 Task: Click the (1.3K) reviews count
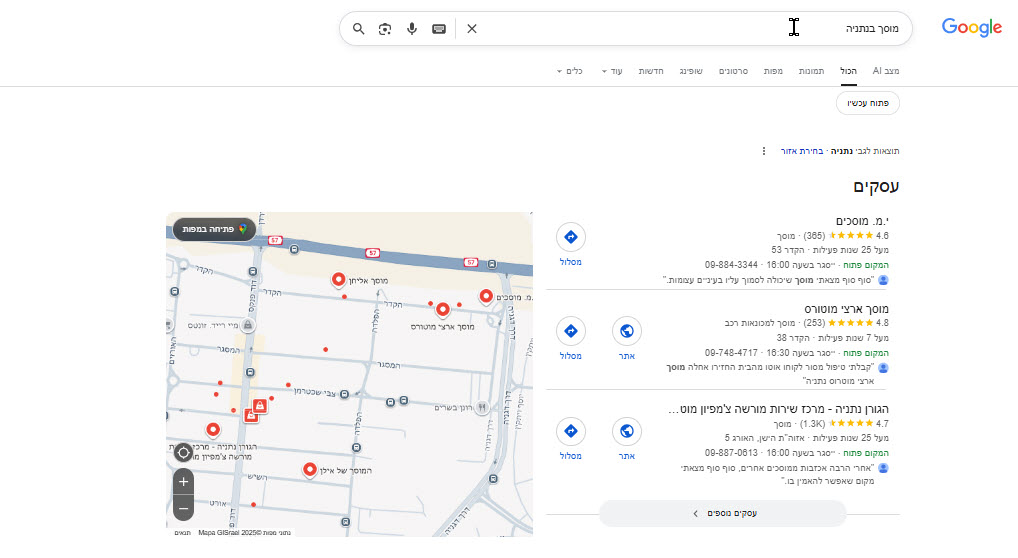(813, 424)
